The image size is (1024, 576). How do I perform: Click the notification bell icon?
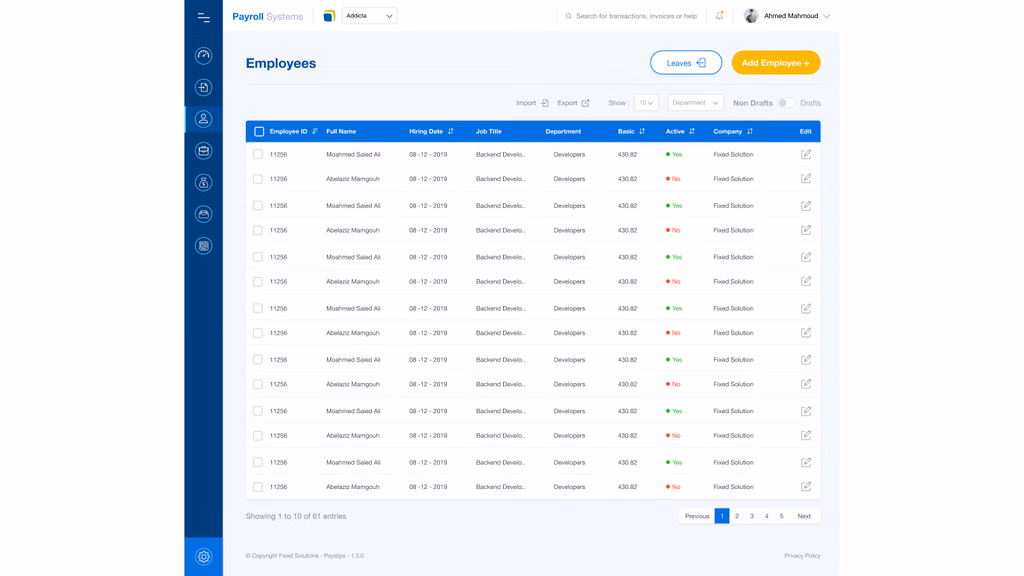(719, 16)
